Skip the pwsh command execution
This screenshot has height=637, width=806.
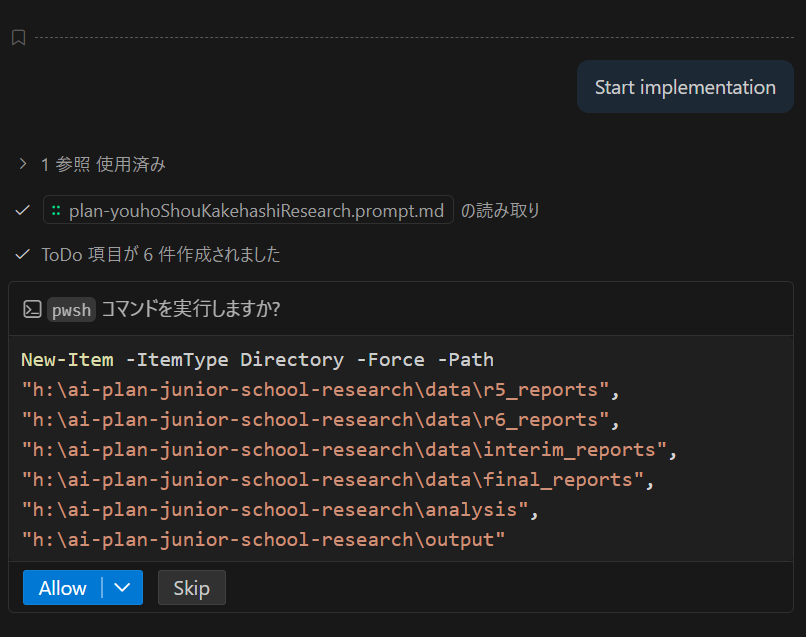pyautogui.click(x=191, y=588)
